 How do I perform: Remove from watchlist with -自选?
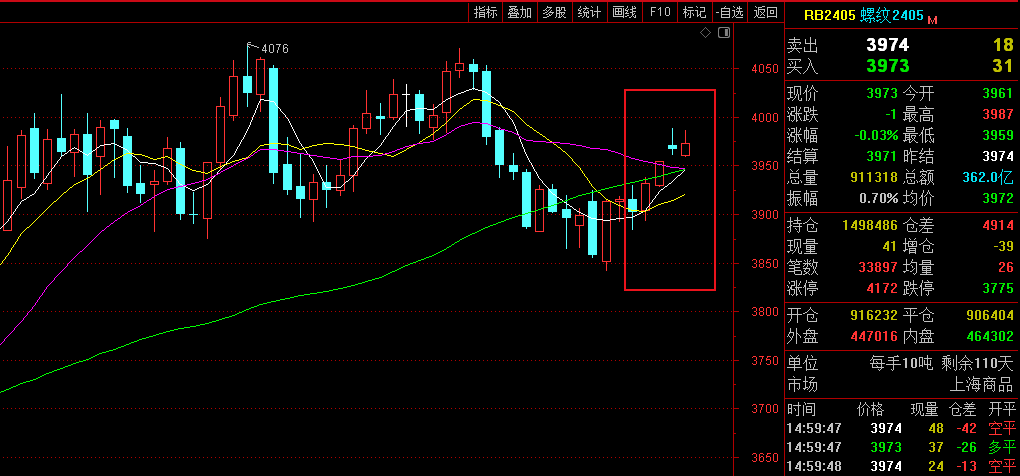(x=729, y=12)
